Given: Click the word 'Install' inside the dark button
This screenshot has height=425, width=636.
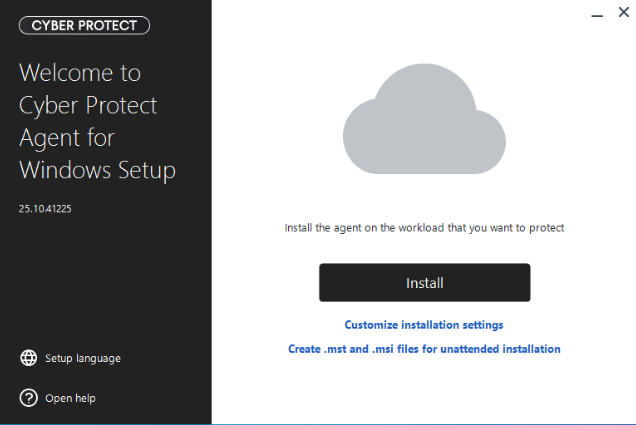Looking at the screenshot, I should tap(424, 283).
